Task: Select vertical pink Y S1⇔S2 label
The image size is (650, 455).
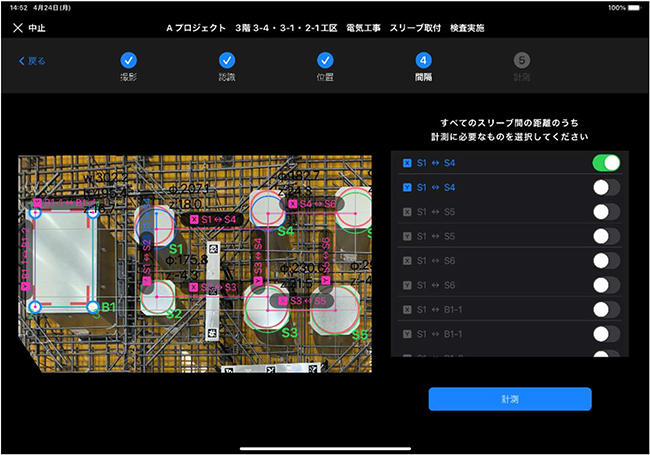Action: pos(147,262)
